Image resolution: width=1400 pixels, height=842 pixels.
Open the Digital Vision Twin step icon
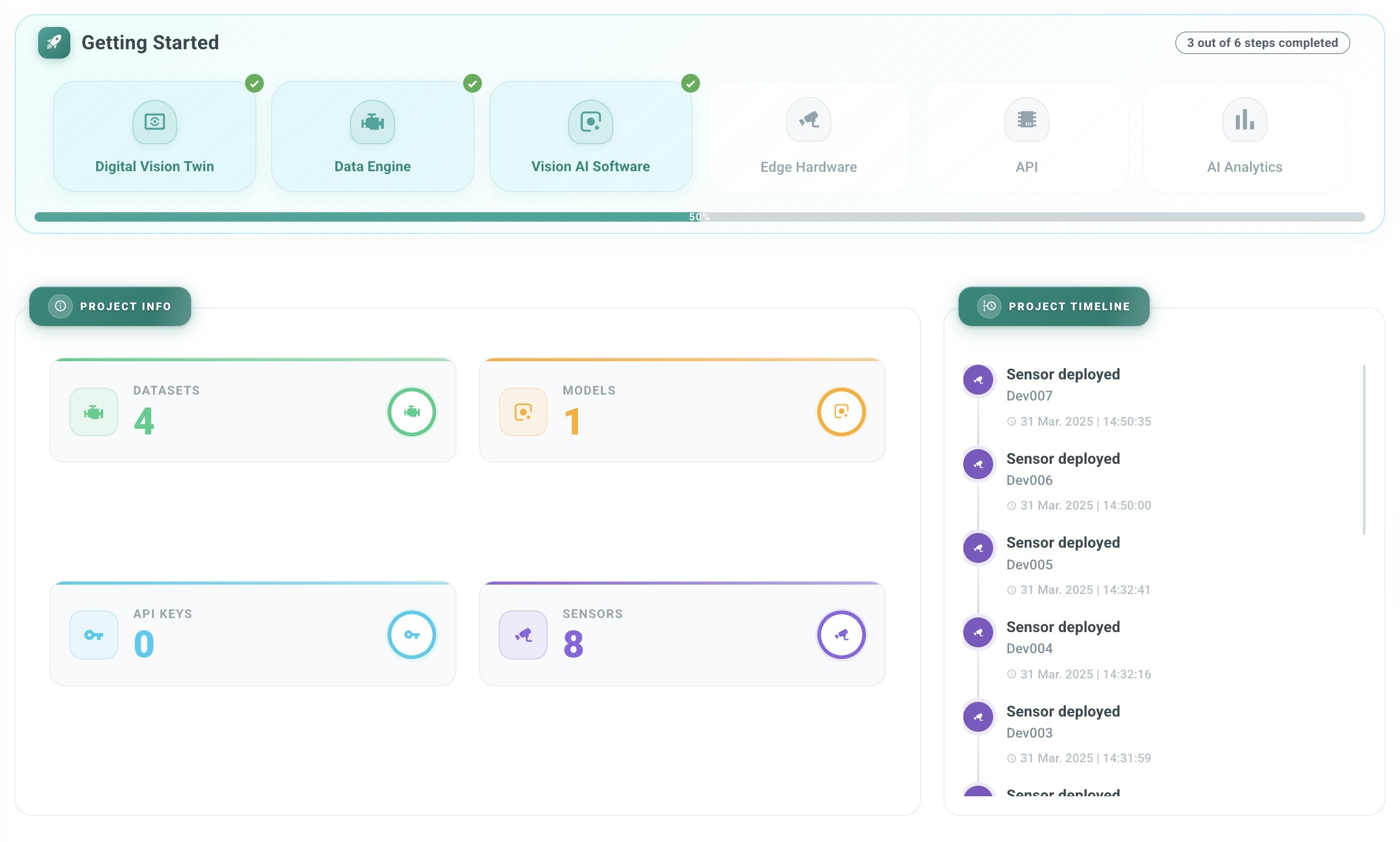click(x=155, y=122)
